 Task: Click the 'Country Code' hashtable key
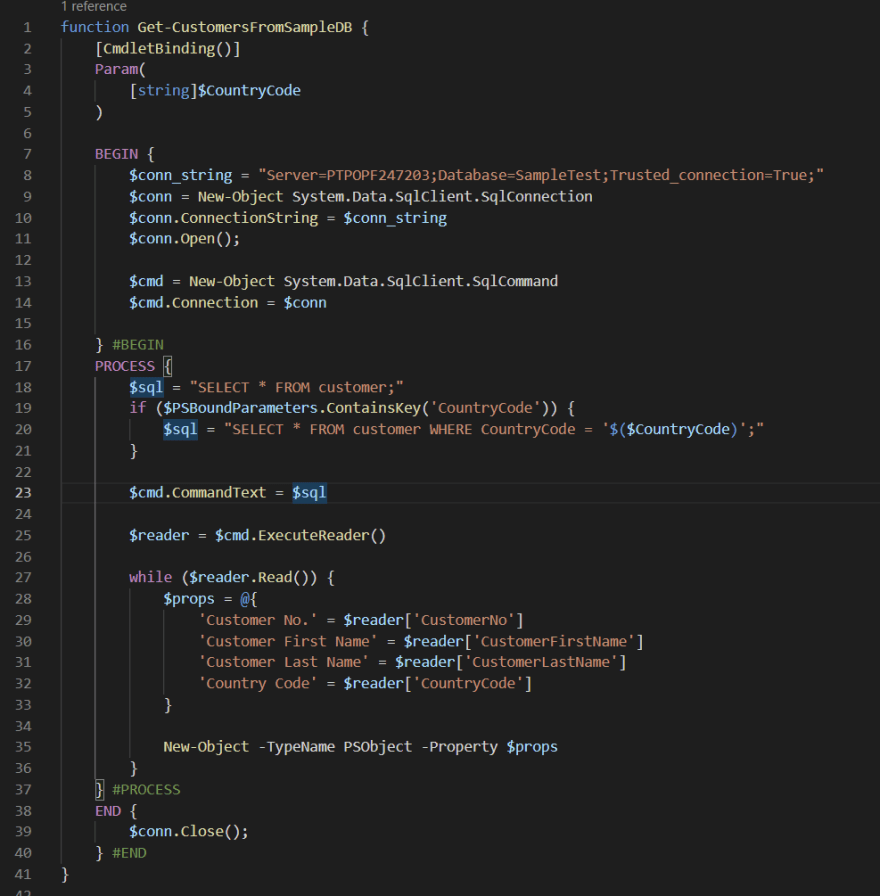tap(258, 683)
